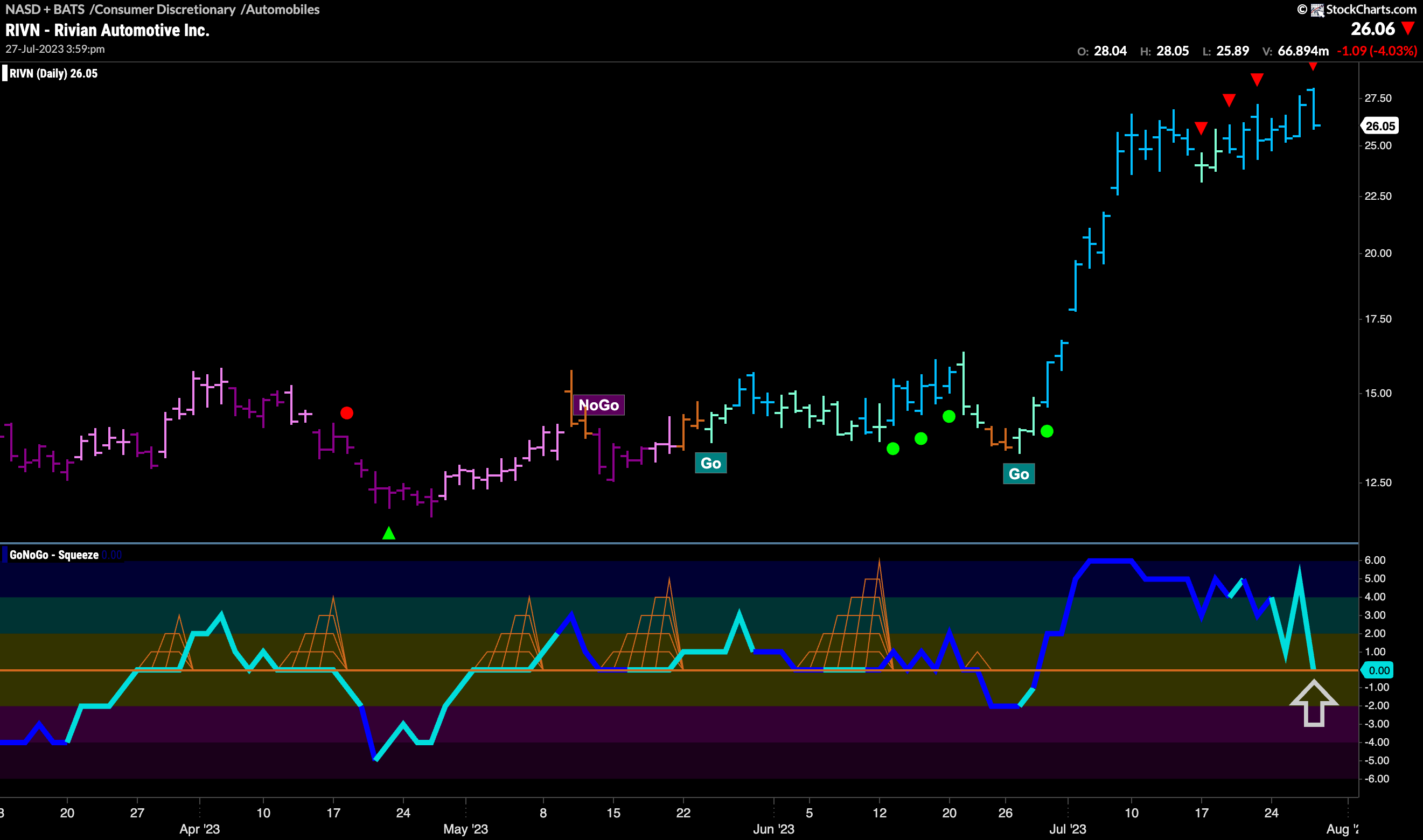The width and height of the screenshot is (1423, 840).
Task: Click the 22 date label on time axis
Action: (x=683, y=813)
